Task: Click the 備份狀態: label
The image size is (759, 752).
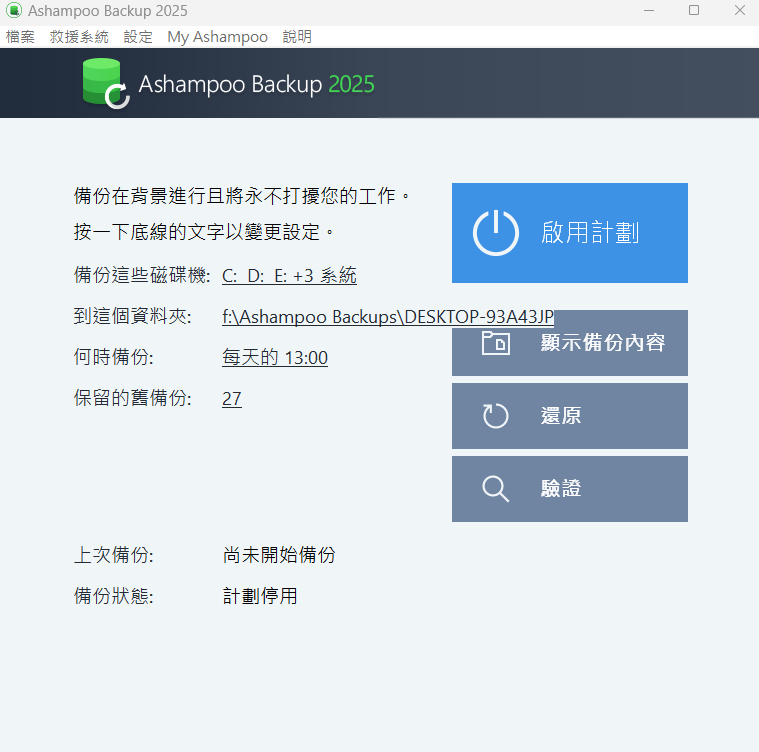Action: (114, 596)
